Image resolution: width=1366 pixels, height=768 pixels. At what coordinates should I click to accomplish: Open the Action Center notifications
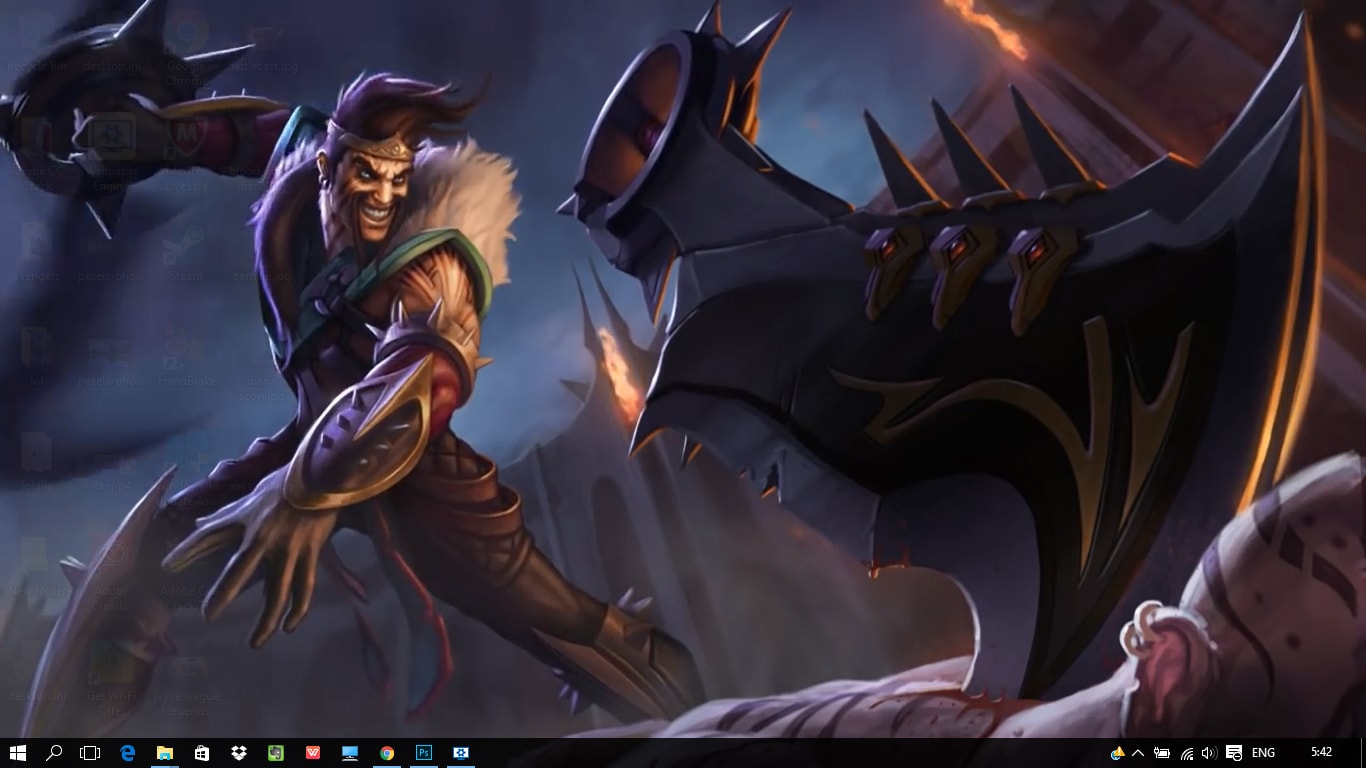[1234, 753]
